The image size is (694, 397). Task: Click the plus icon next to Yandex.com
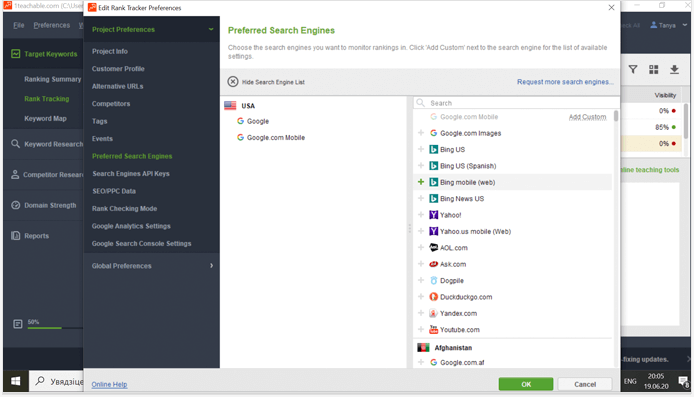click(x=421, y=313)
